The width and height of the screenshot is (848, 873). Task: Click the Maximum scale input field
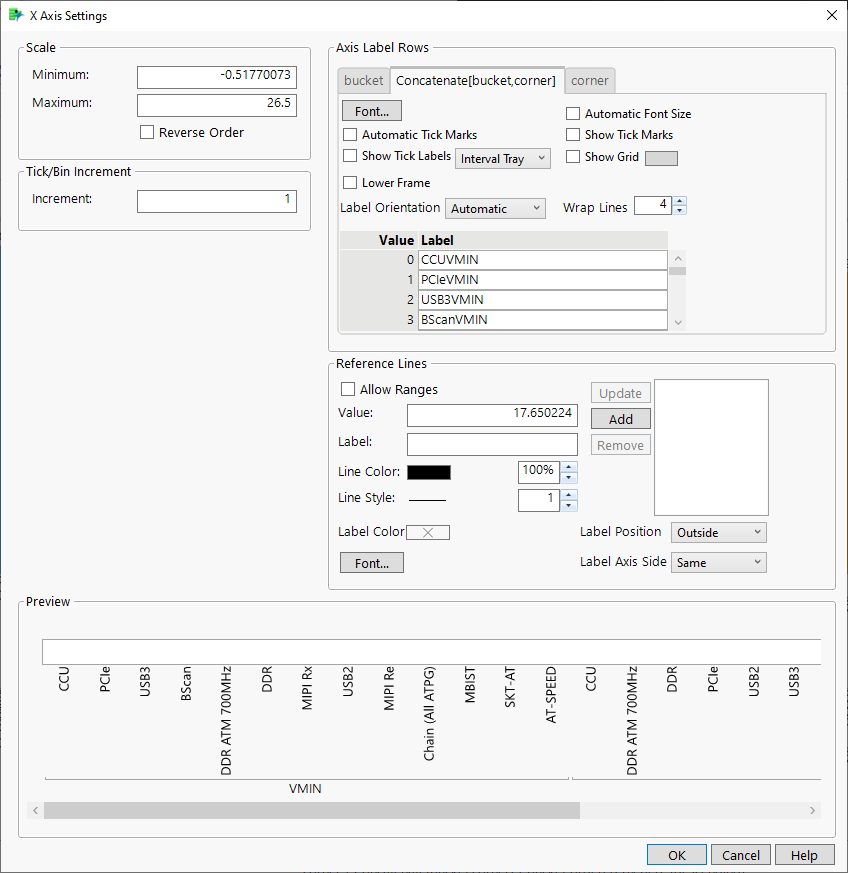(216, 105)
